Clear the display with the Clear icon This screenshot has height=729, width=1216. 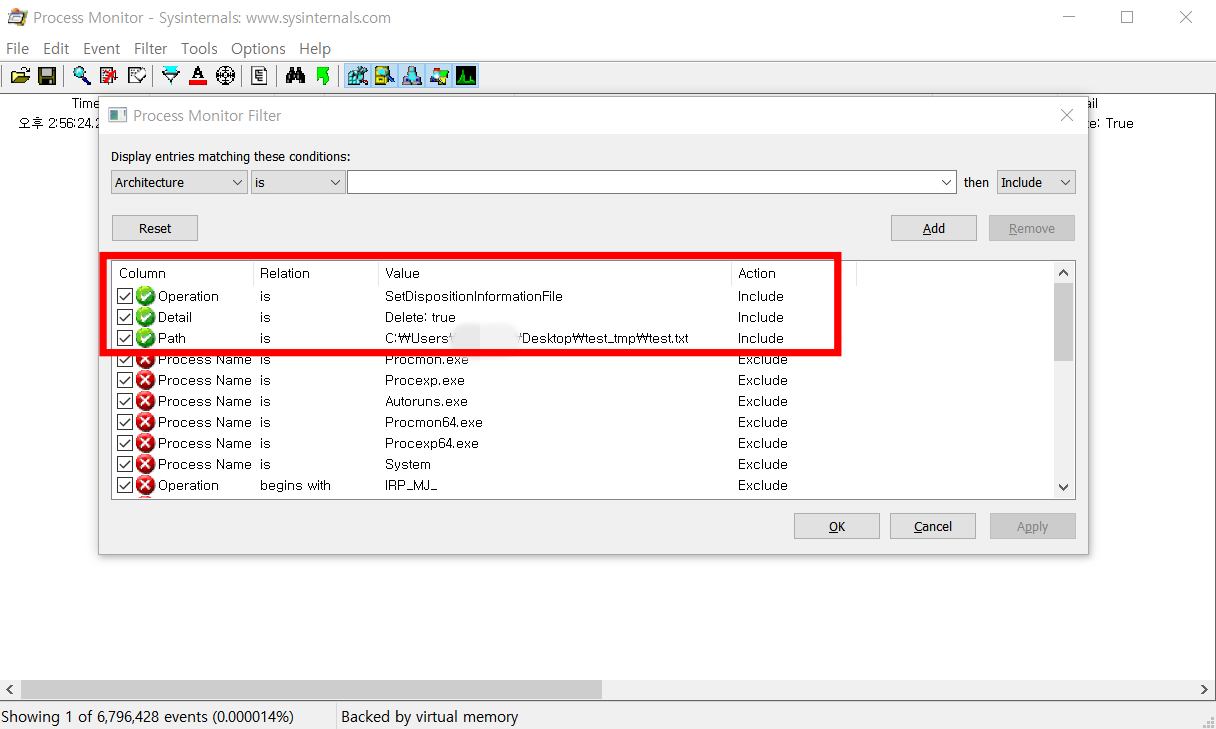tap(137, 75)
